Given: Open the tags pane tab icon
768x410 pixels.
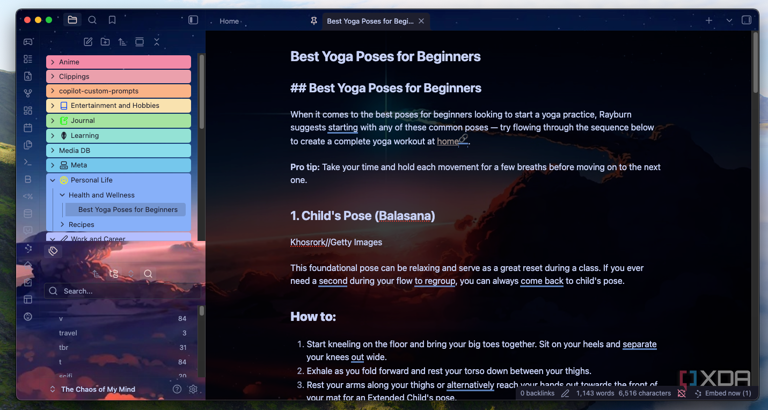Looking at the screenshot, I should pos(53,251).
